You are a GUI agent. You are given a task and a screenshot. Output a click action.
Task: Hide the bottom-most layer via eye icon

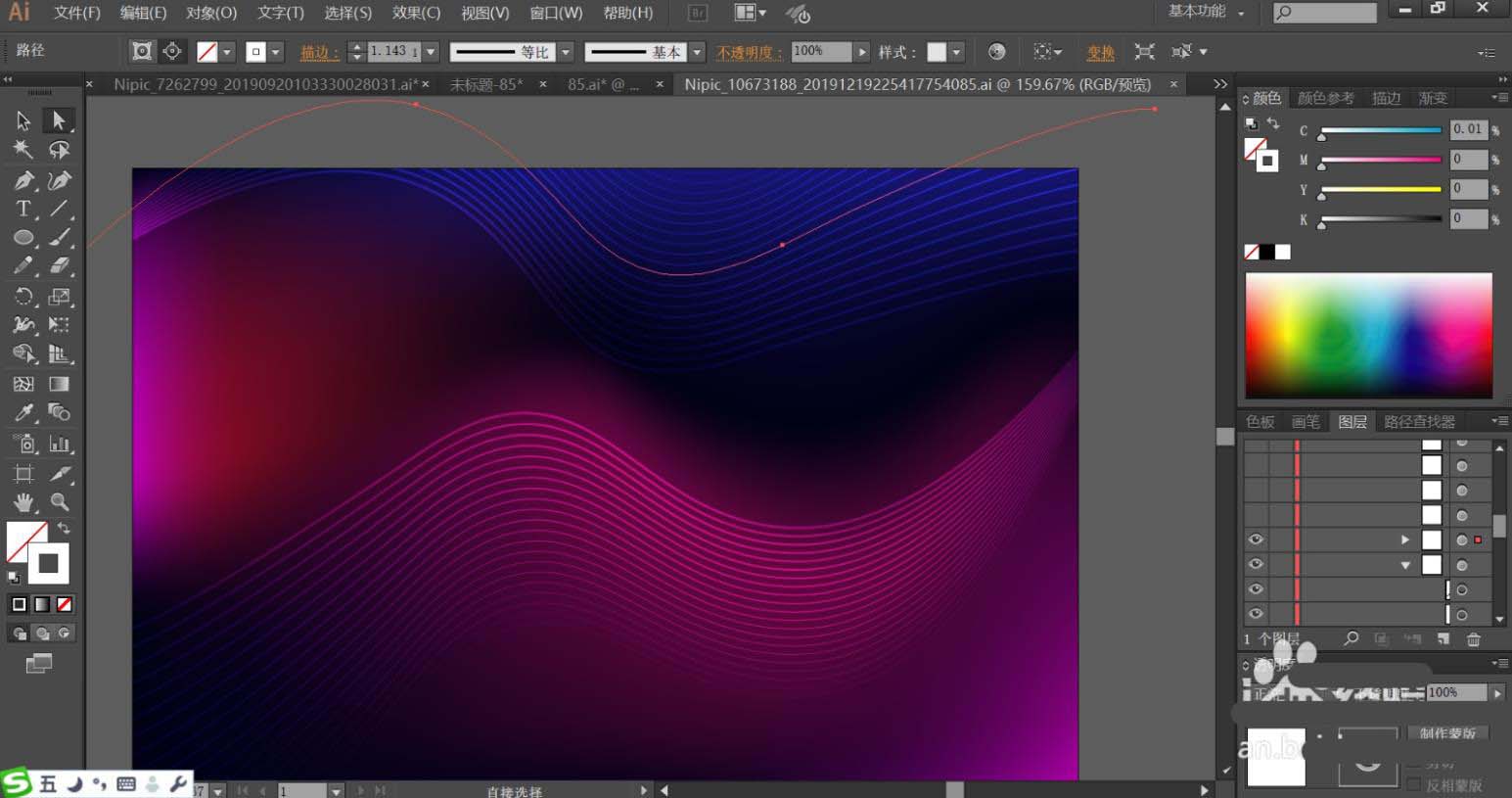click(x=1256, y=614)
